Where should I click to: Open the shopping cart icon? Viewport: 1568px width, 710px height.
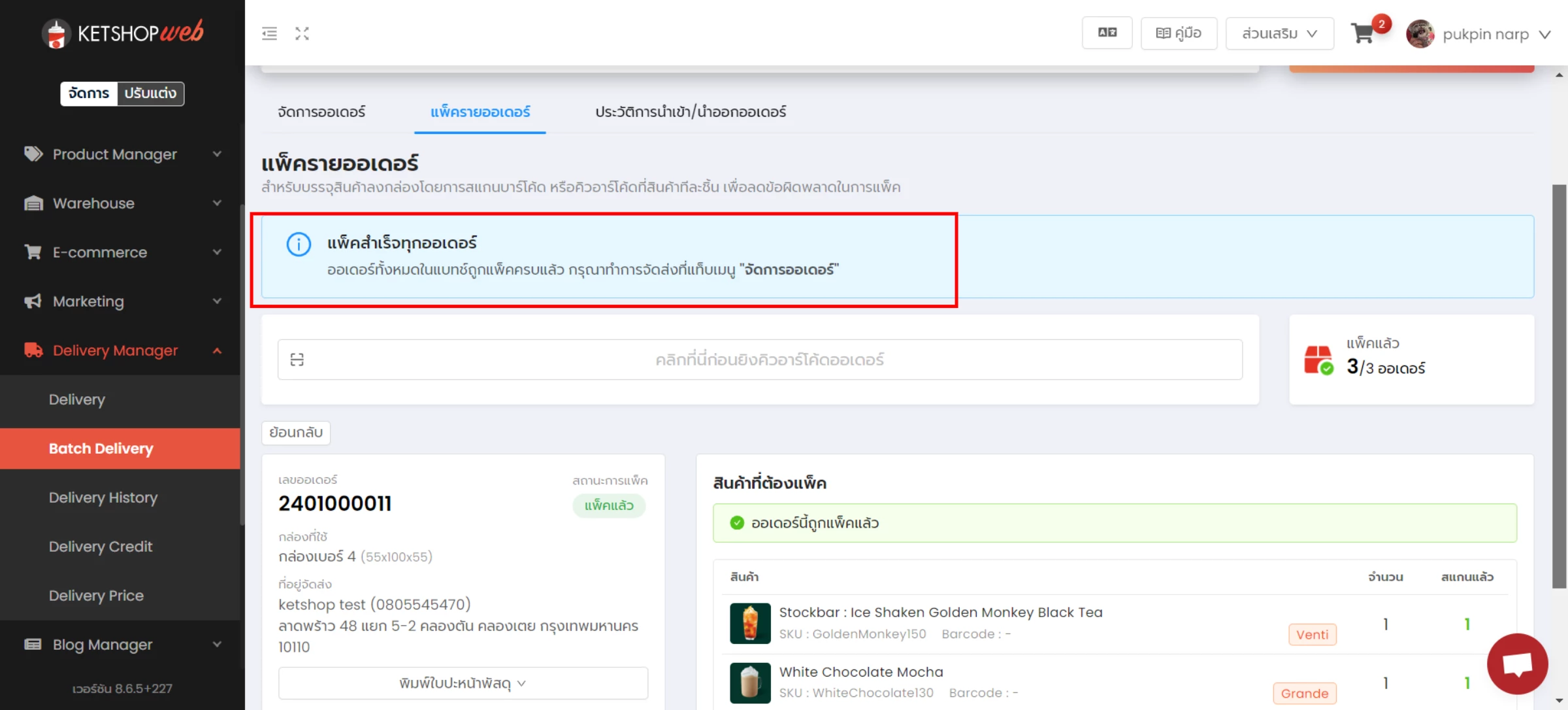pyautogui.click(x=1363, y=33)
